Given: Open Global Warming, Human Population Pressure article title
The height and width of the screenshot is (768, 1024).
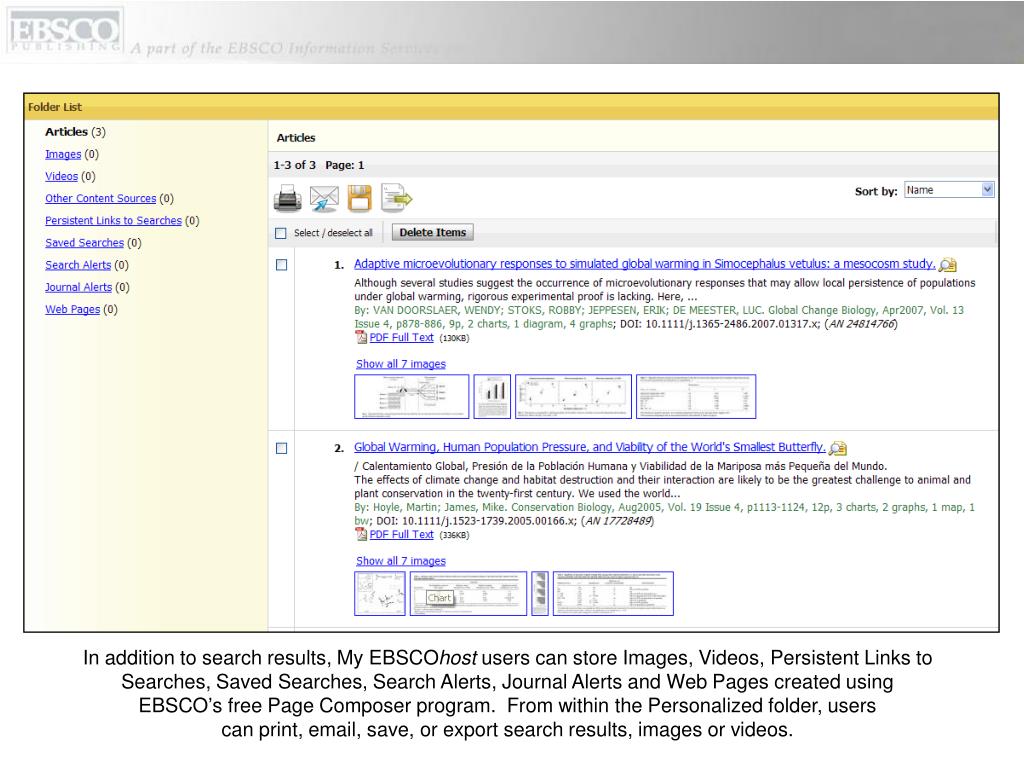Looking at the screenshot, I should (x=590, y=447).
